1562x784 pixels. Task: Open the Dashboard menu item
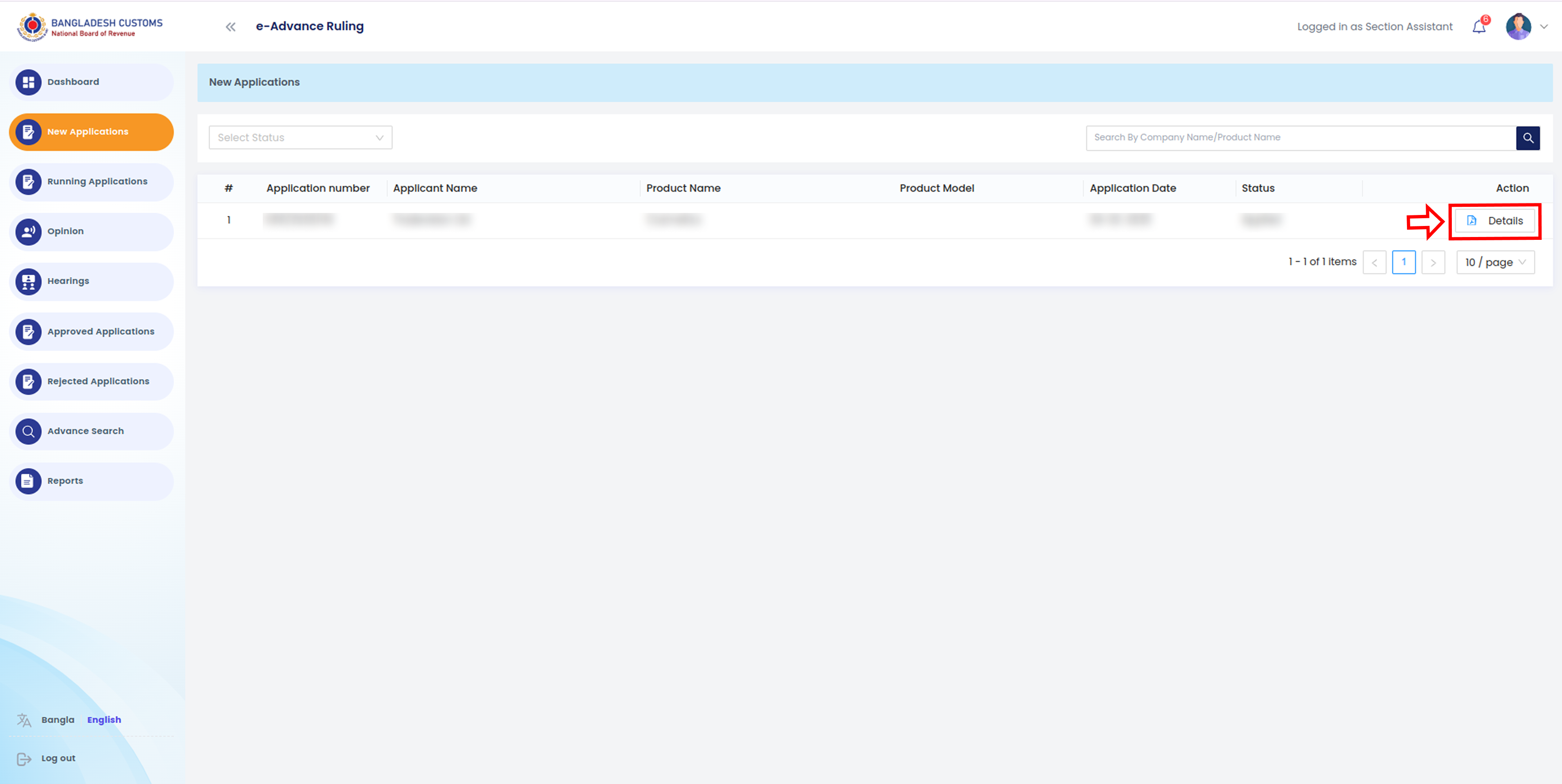91,82
